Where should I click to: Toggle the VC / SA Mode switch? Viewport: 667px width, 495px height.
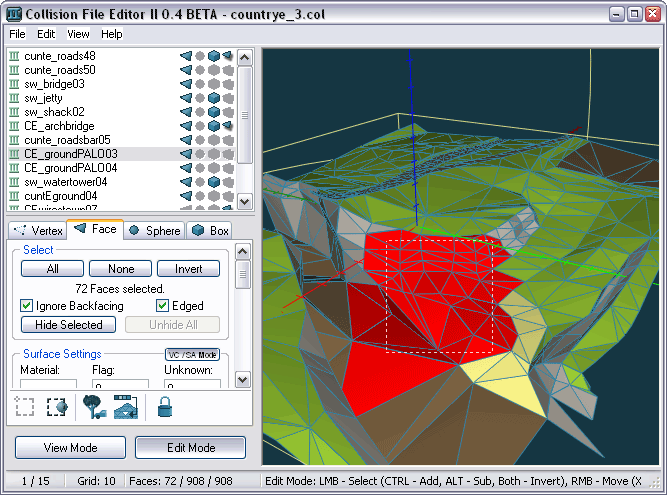191,355
